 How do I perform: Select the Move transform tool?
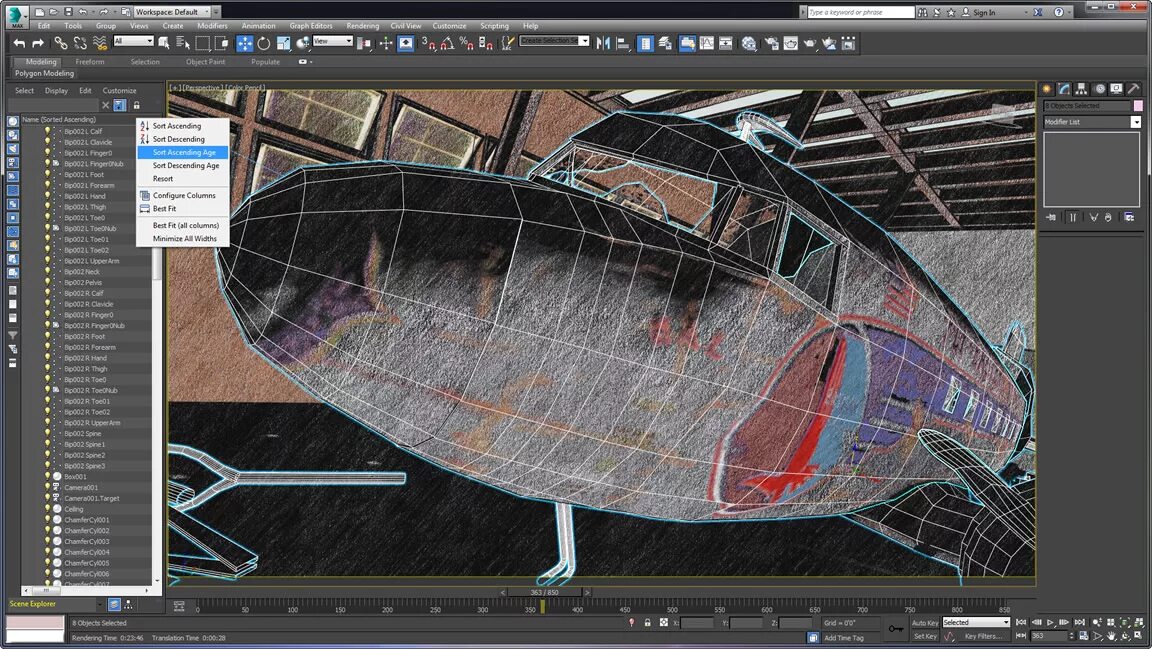pyautogui.click(x=245, y=43)
